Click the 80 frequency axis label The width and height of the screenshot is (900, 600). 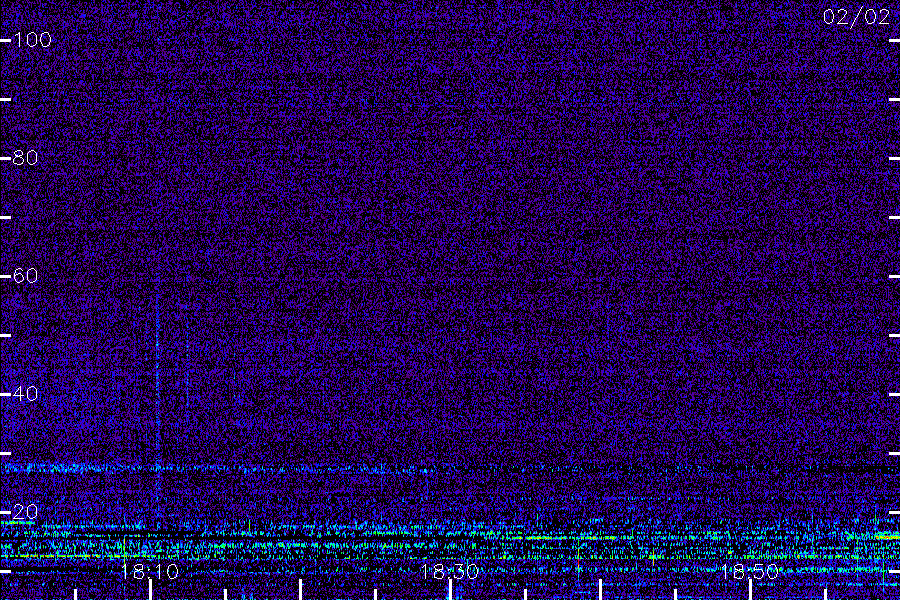pos(25,158)
